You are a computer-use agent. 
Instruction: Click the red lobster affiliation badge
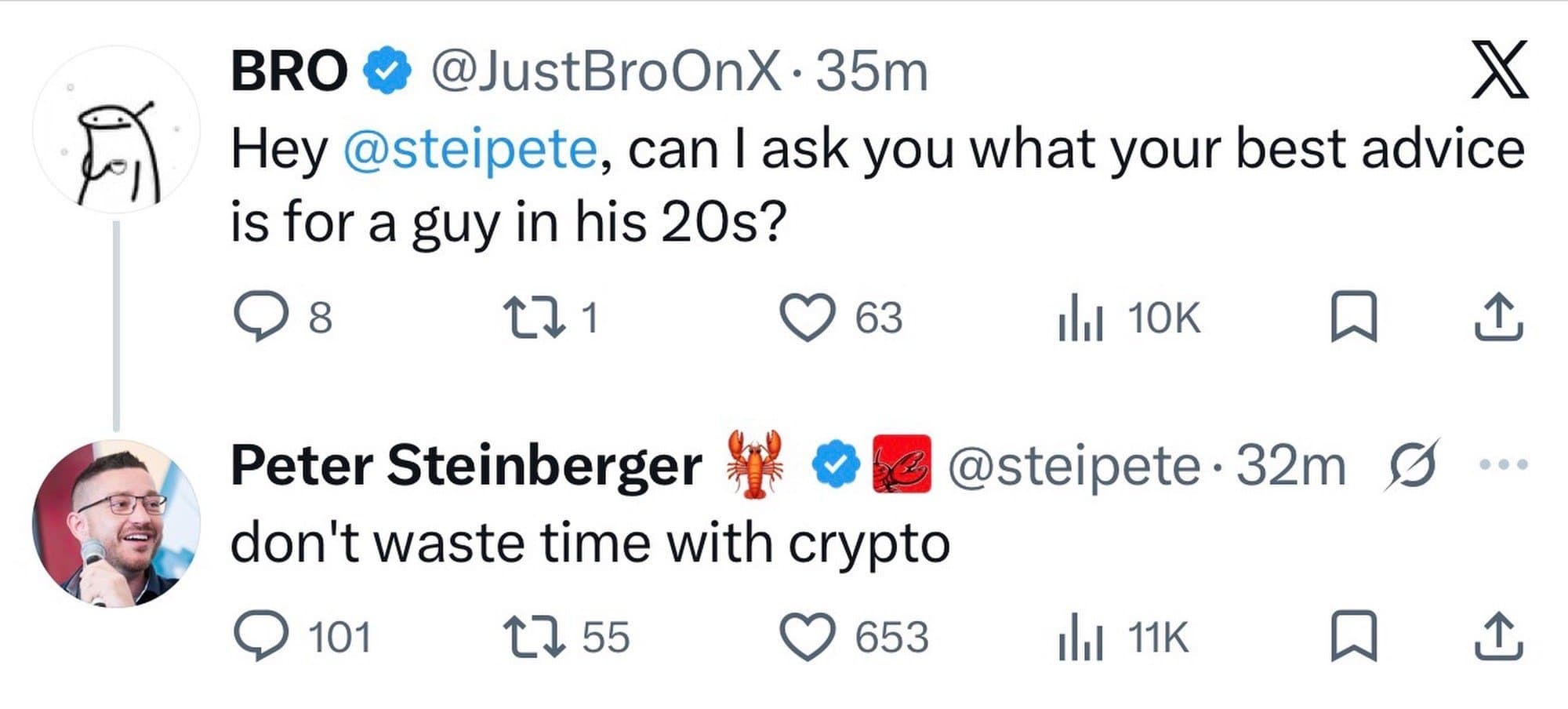[902, 464]
